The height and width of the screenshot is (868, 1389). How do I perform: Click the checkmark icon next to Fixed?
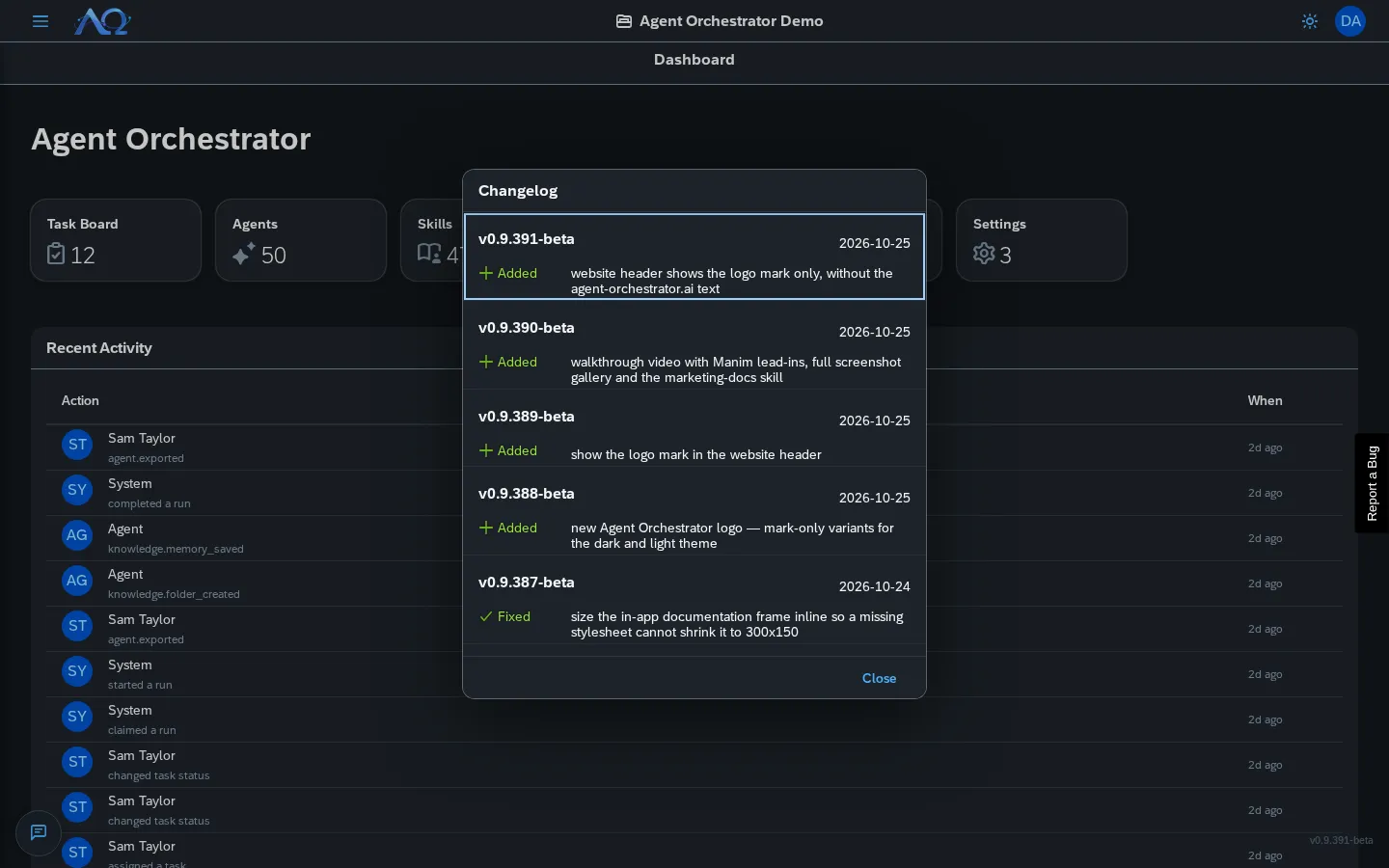click(486, 616)
